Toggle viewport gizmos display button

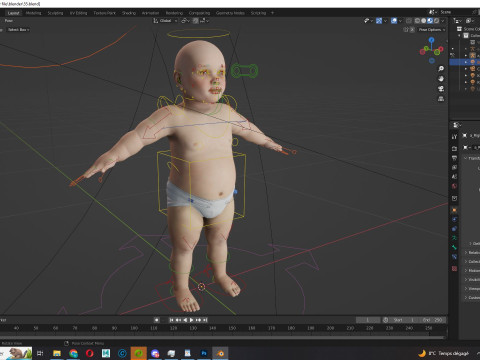379,21
